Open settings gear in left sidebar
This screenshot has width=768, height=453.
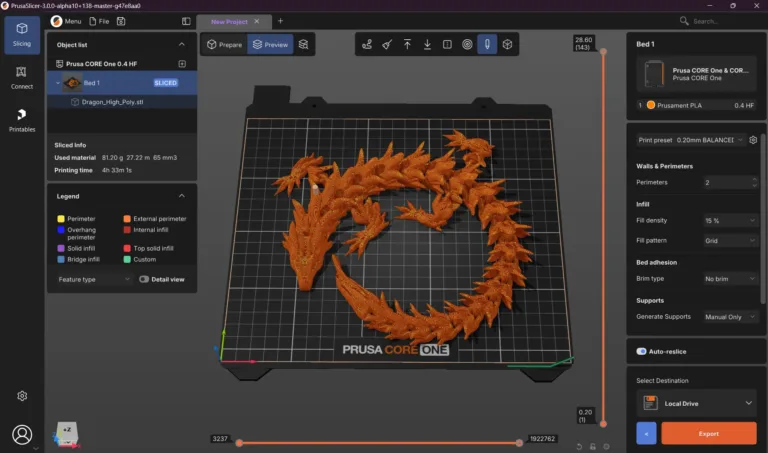(22, 396)
